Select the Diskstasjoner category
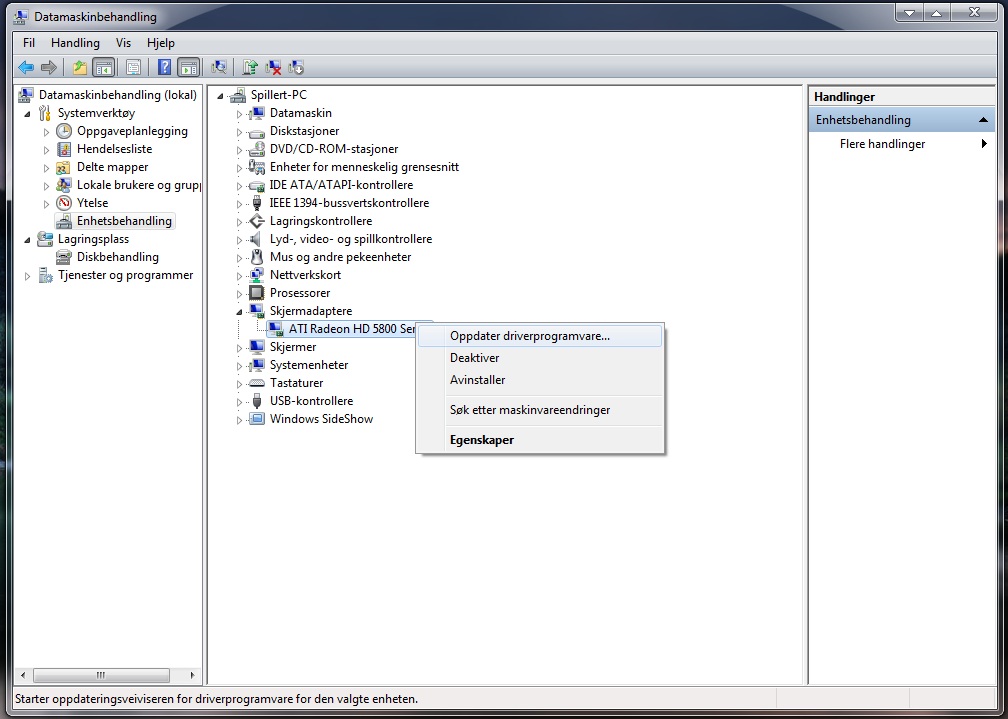This screenshot has width=1008, height=719. tap(304, 131)
